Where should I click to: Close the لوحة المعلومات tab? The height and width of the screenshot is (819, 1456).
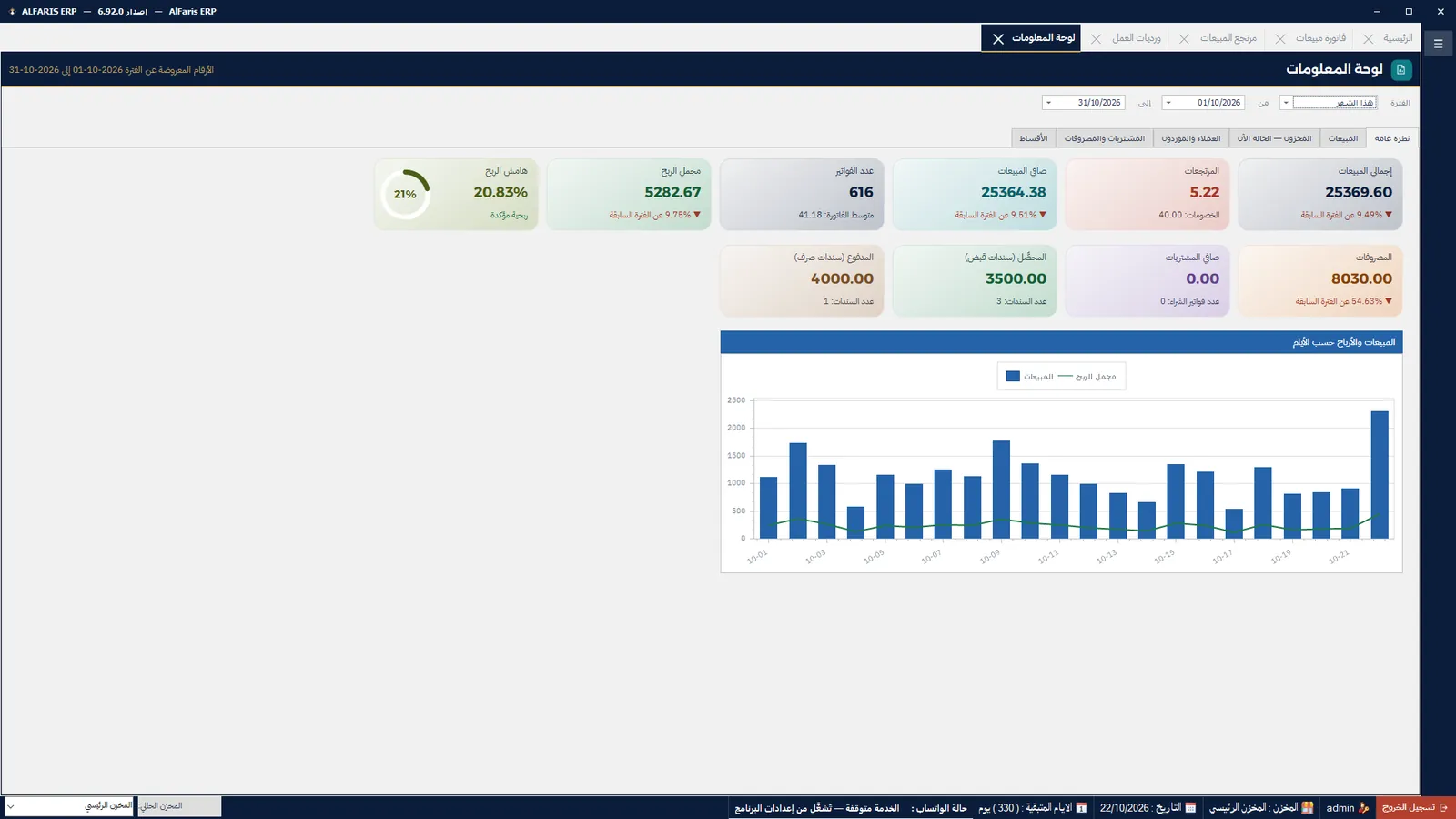(x=998, y=38)
